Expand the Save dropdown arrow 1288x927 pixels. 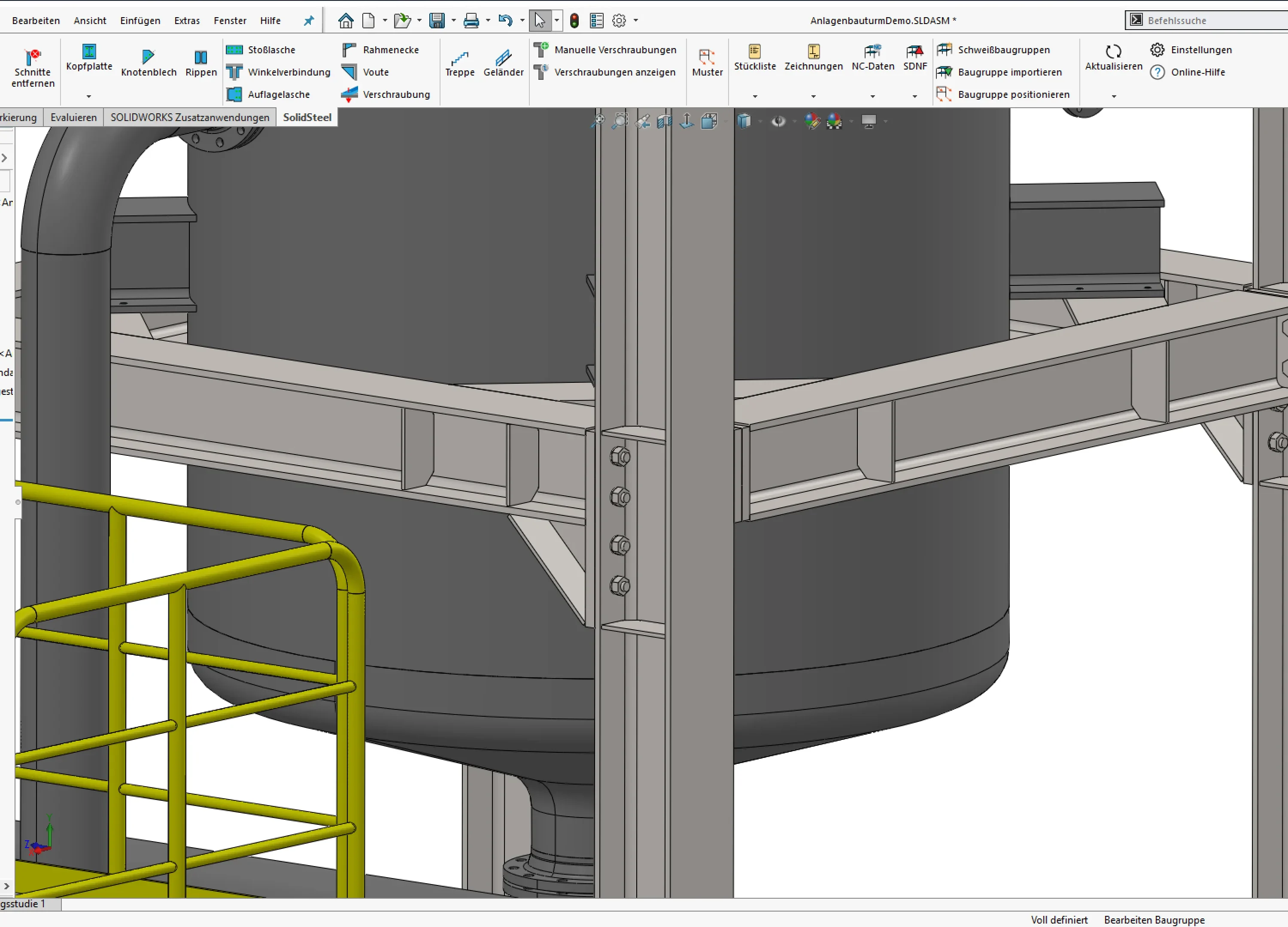coord(453,21)
